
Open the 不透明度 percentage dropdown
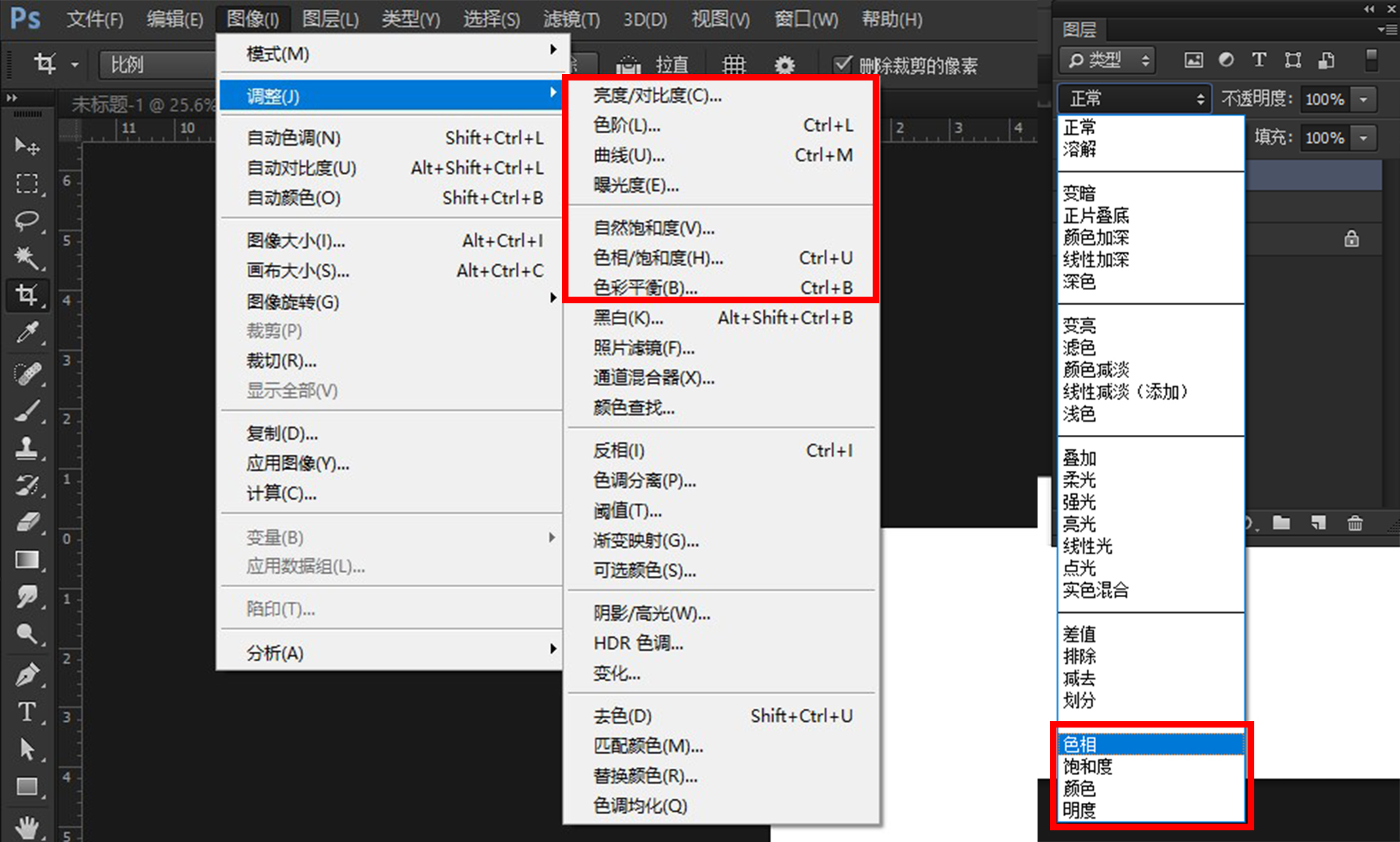pos(1363,99)
